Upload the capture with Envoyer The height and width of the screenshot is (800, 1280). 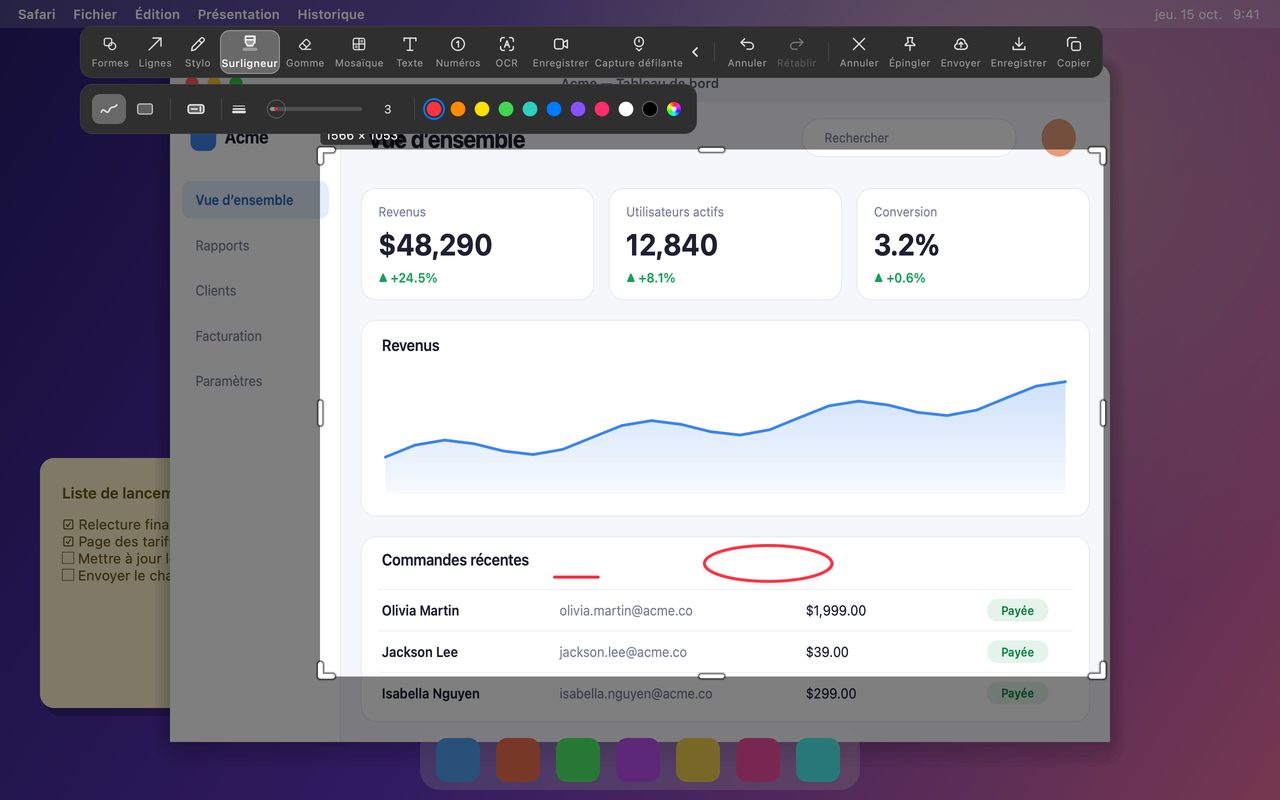961,51
